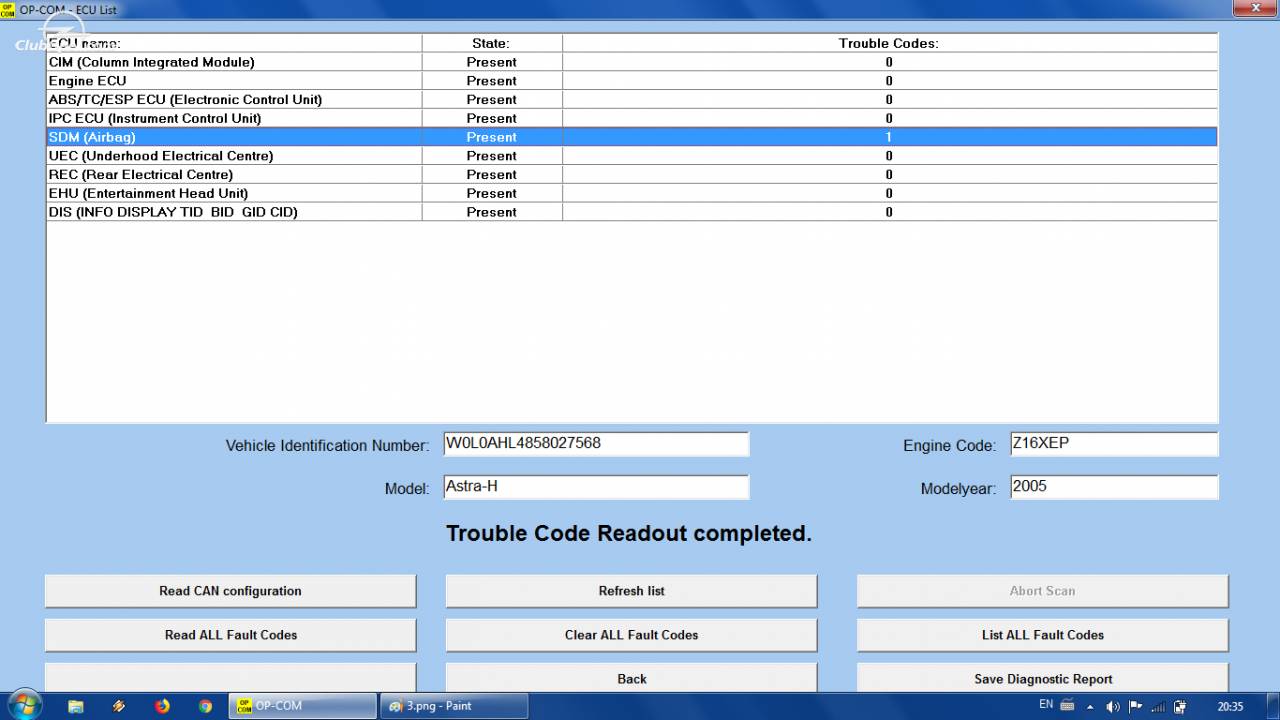This screenshot has width=1280, height=720.
Task: Open the network signal tray icon
Action: coord(1158,707)
